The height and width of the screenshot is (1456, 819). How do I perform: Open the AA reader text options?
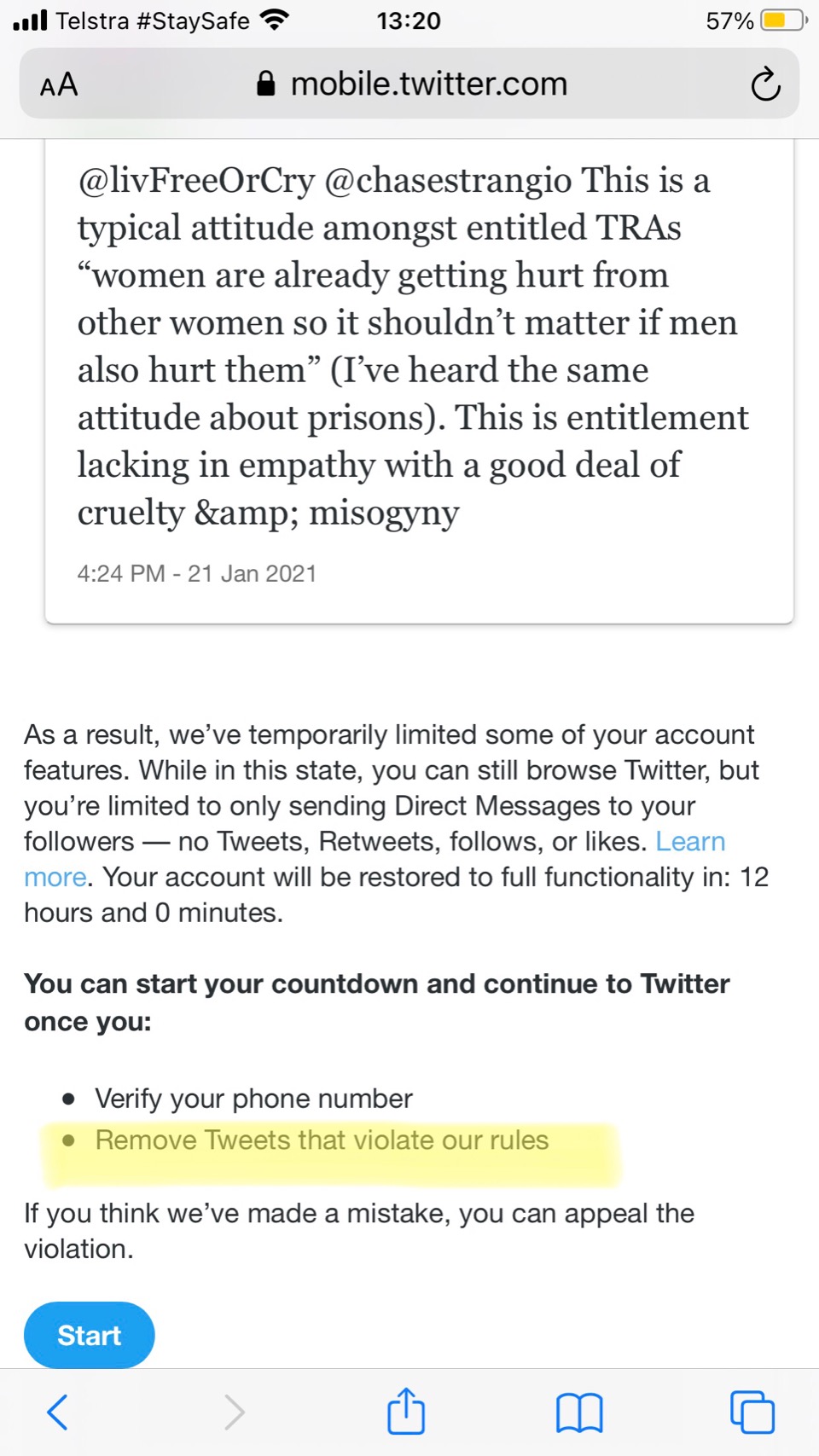click(59, 85)
